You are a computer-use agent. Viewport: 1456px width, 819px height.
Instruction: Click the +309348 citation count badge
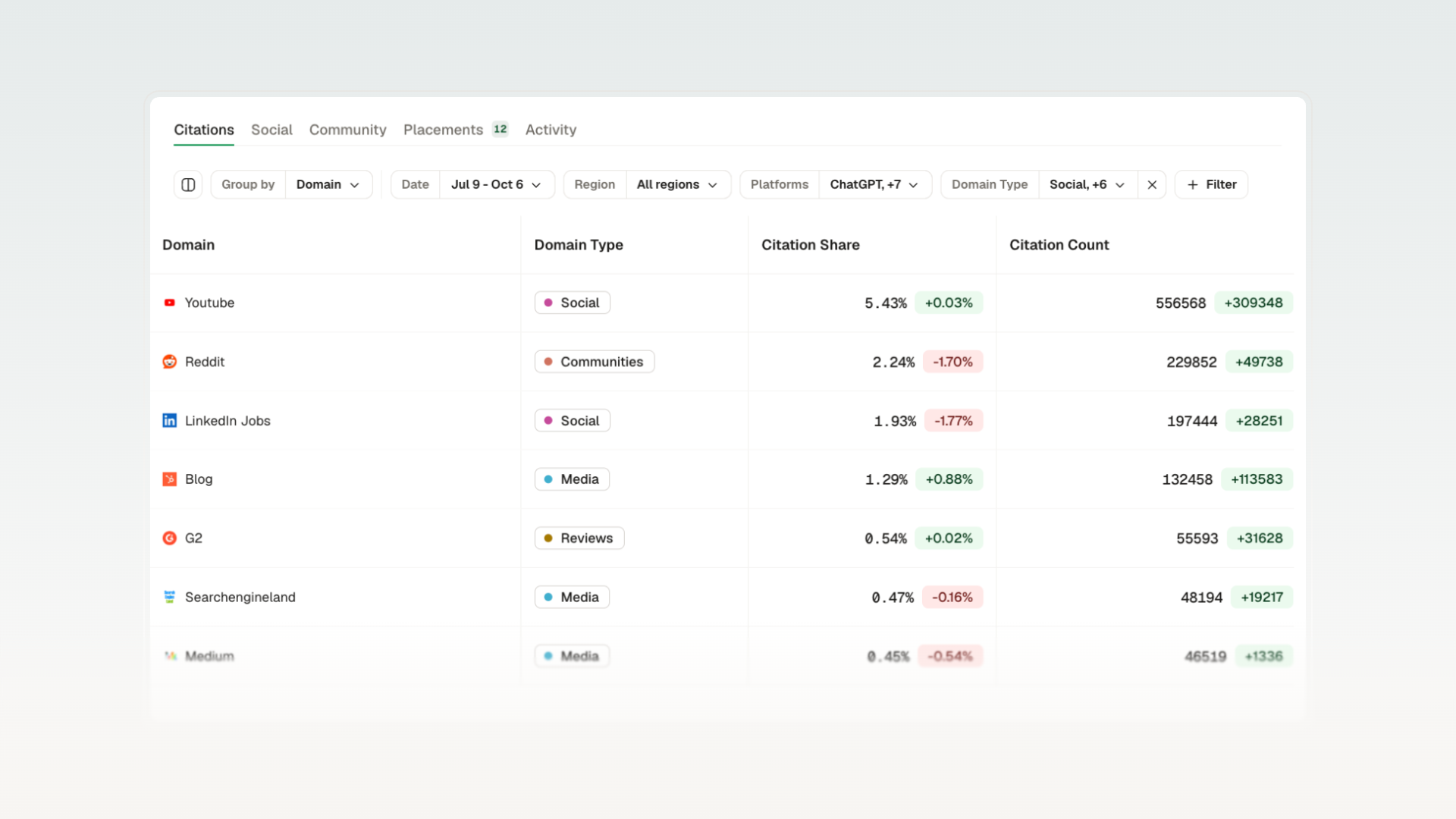point(1254,303)
